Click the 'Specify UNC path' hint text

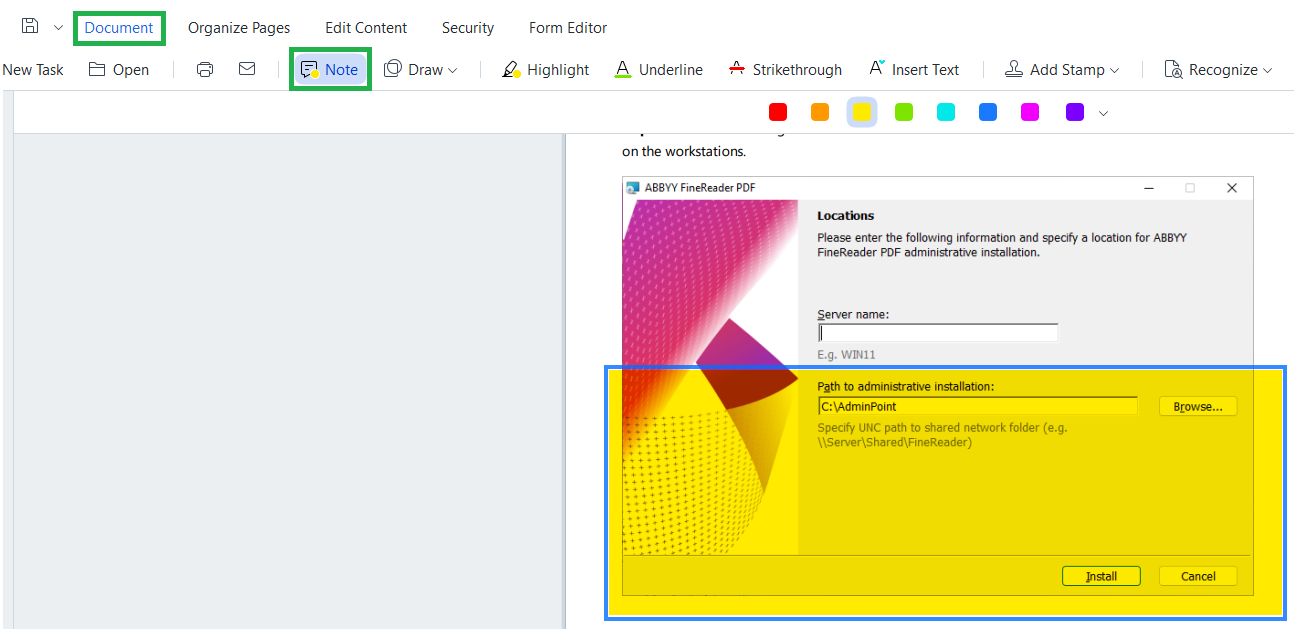(942, 434)
